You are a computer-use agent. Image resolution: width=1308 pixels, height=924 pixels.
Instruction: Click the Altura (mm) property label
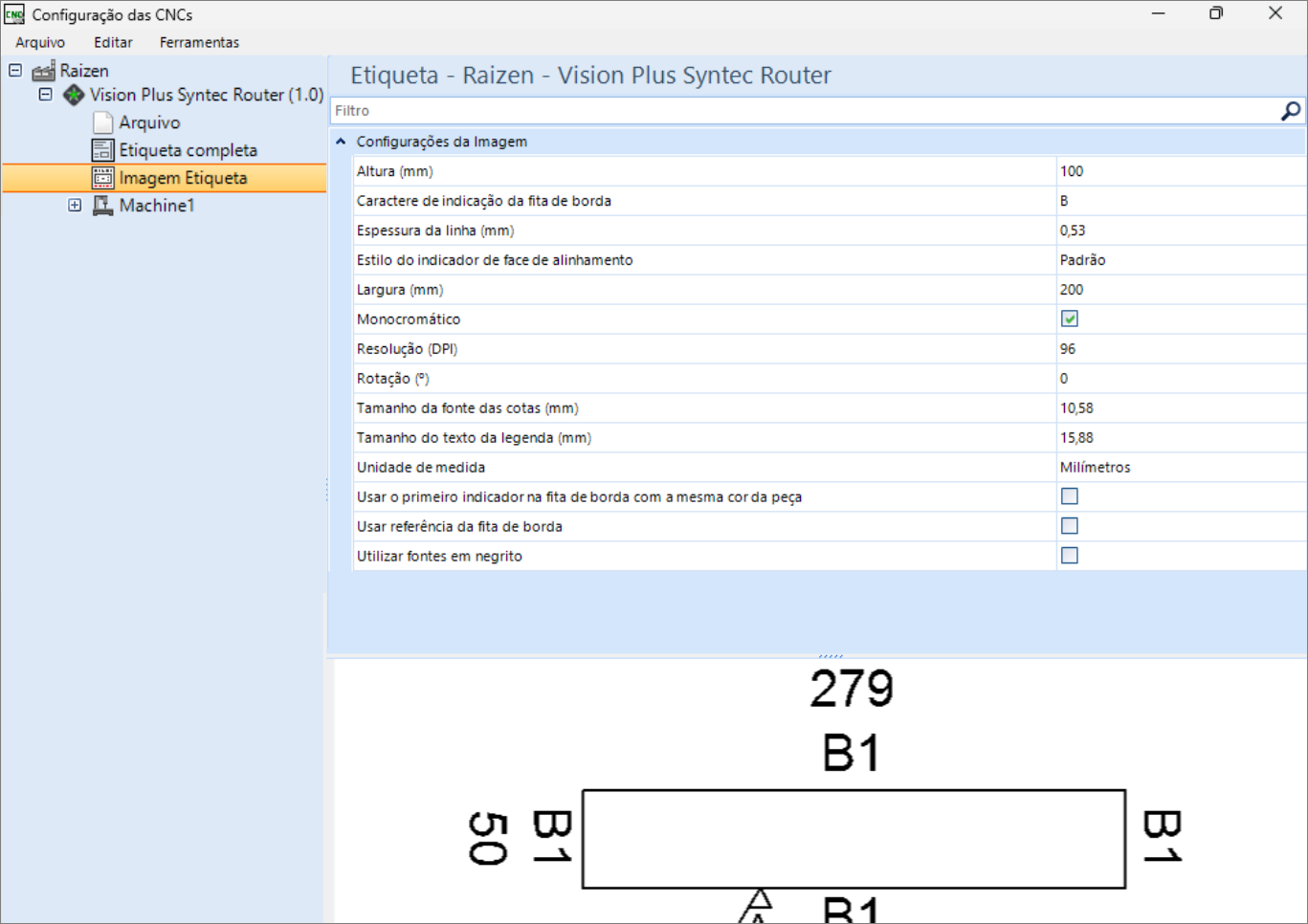click(x=394, y=171)
